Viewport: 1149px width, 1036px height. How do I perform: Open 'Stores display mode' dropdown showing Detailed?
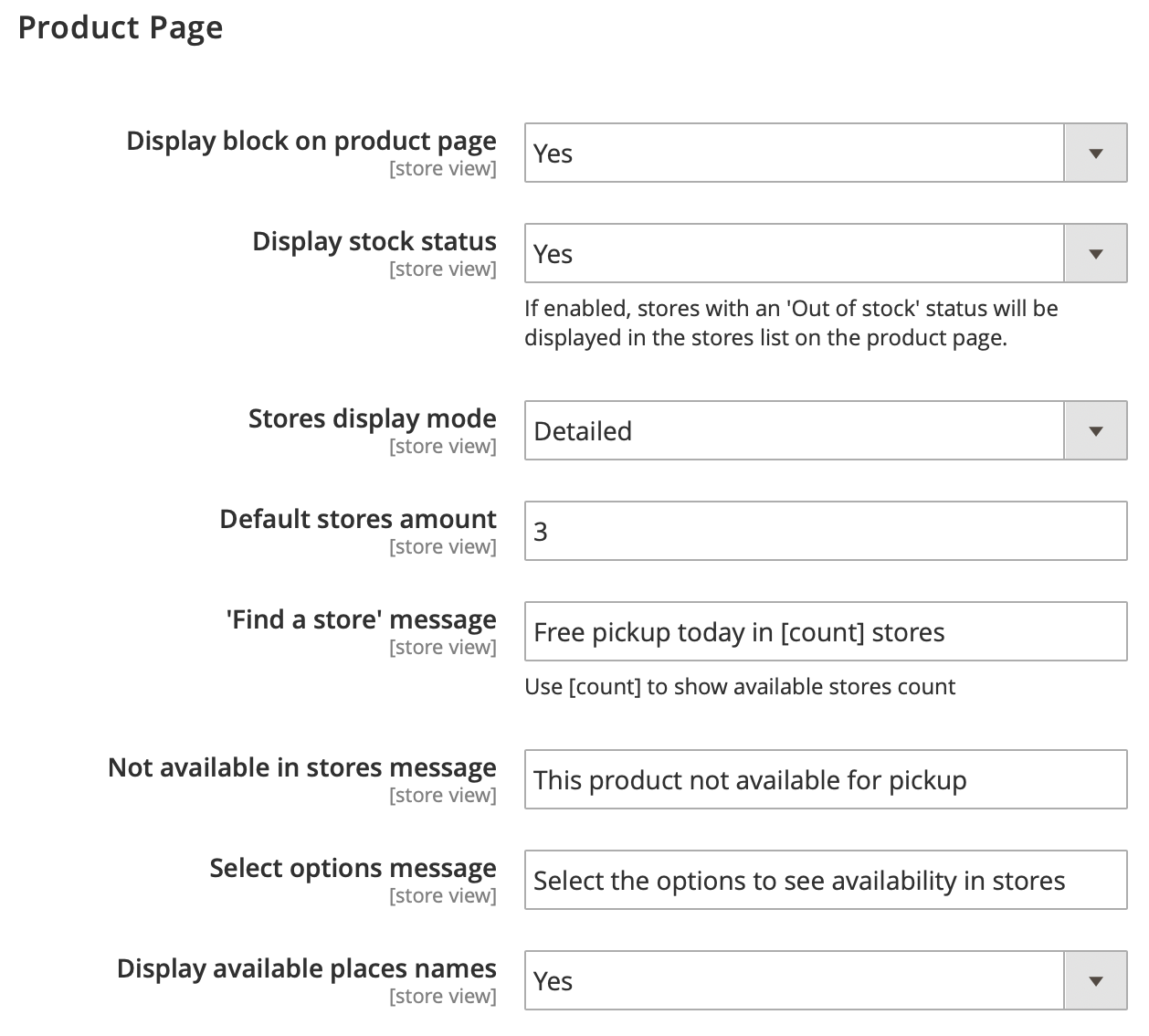(826, 430)
